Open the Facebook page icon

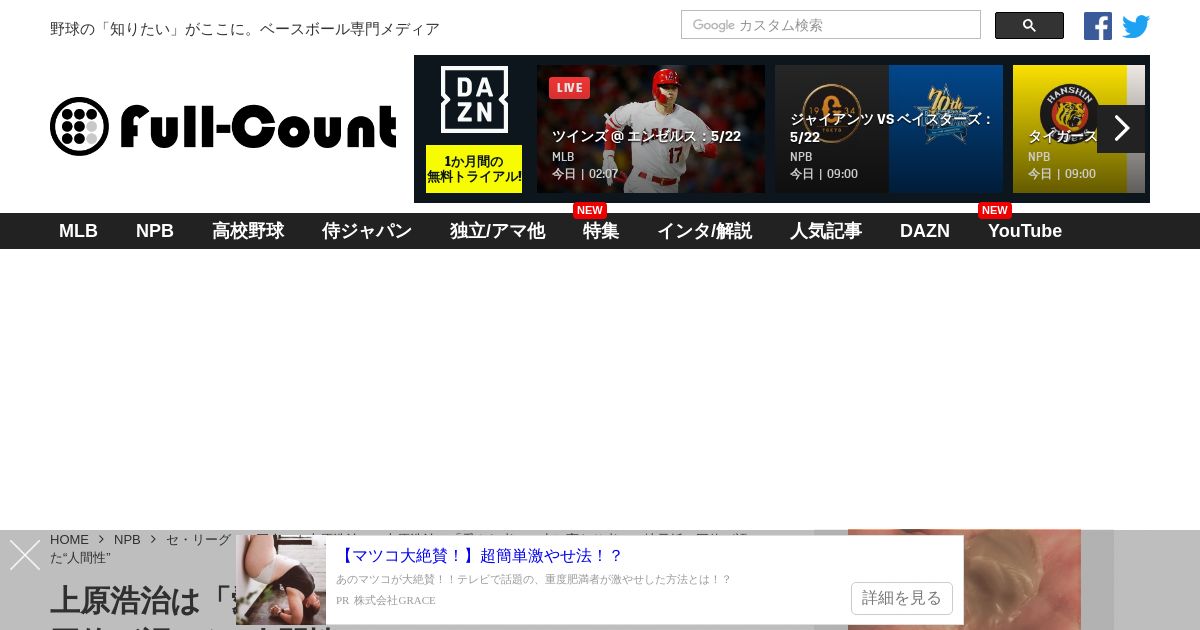(1098, 26)
